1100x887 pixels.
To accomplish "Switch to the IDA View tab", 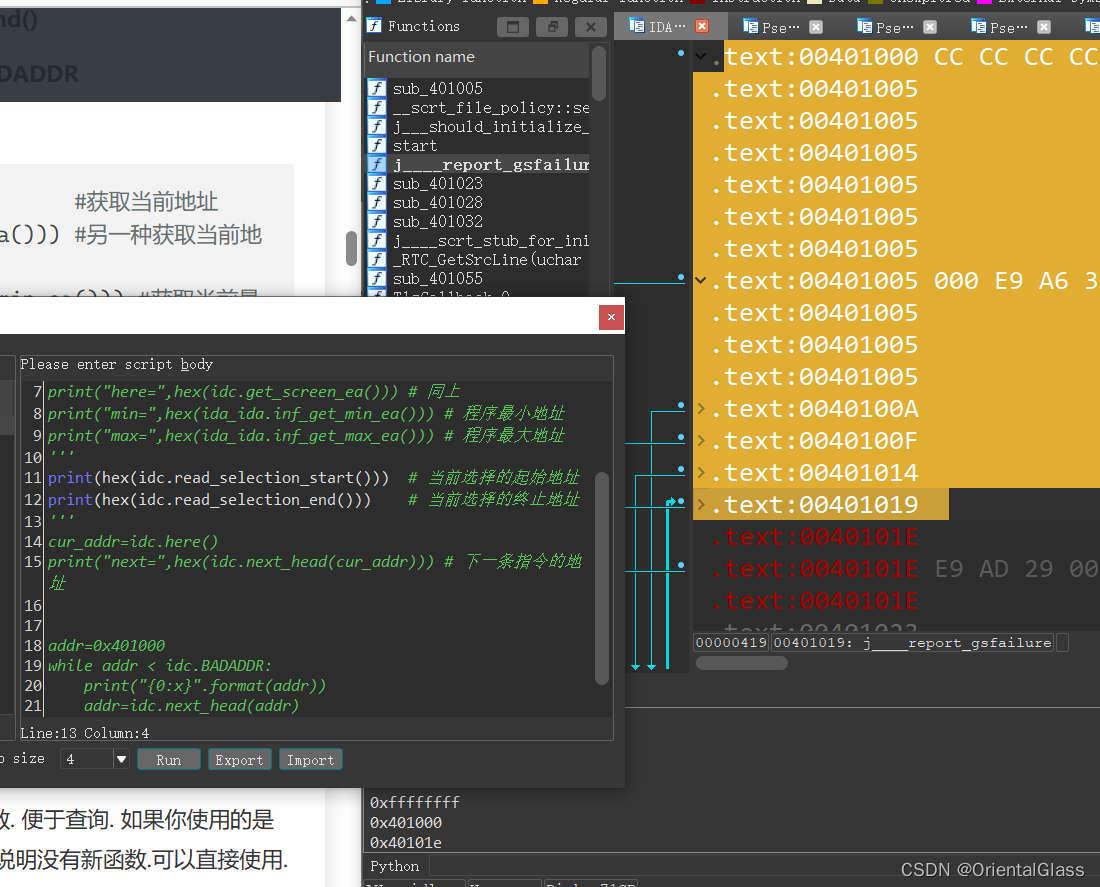I will coord(660,27).
